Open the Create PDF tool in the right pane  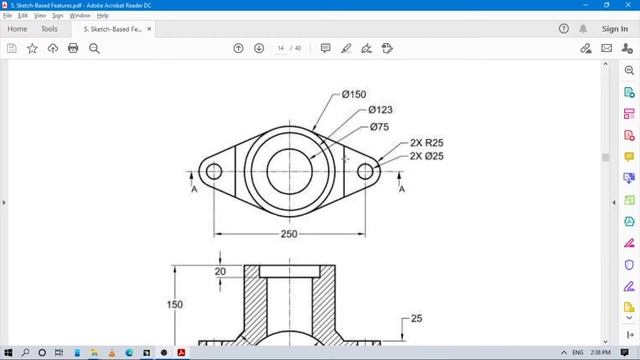pyautogui.click(x=629, y=135)
